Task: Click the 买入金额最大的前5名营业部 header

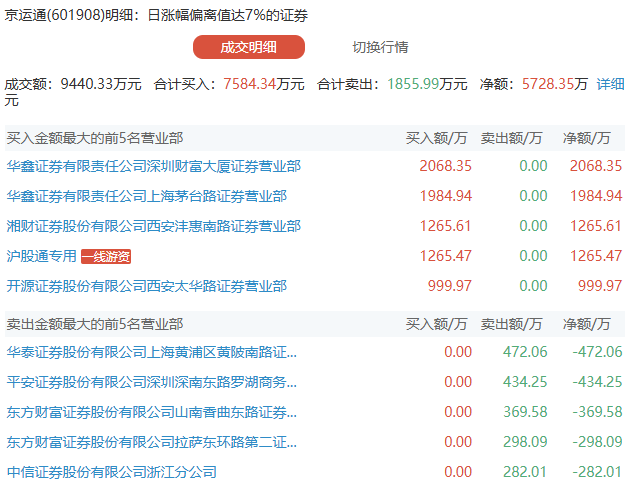Action: (x=95, y=138)
